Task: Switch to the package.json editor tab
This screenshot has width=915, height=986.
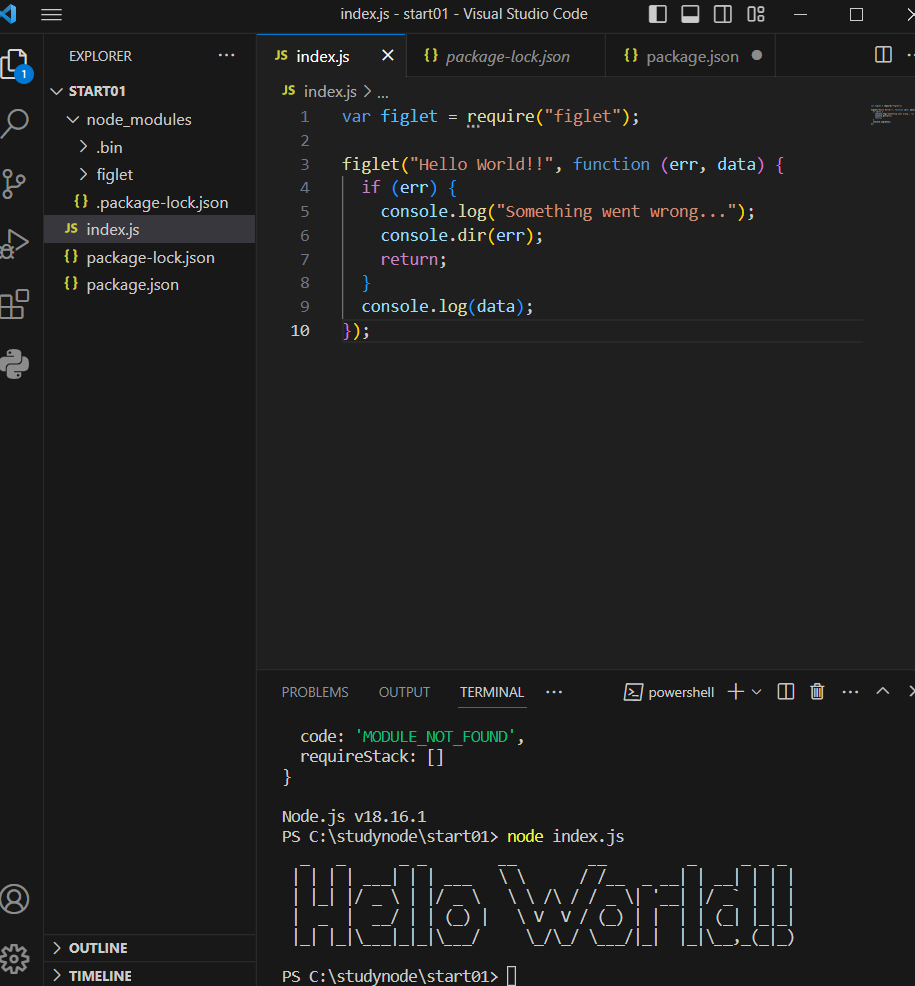Action: tap(690, 56)
